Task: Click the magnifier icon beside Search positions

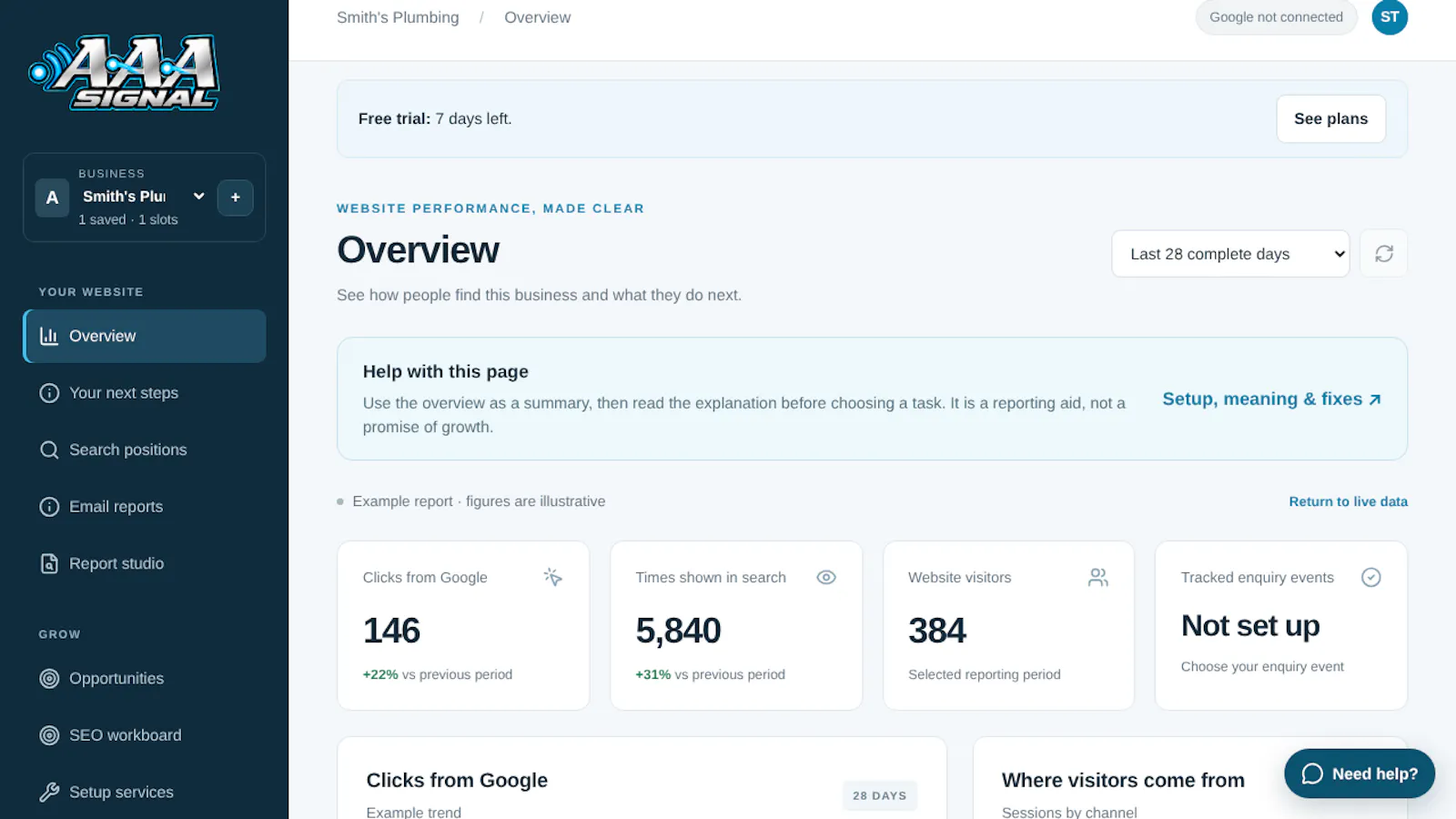Action: [49, 450]
